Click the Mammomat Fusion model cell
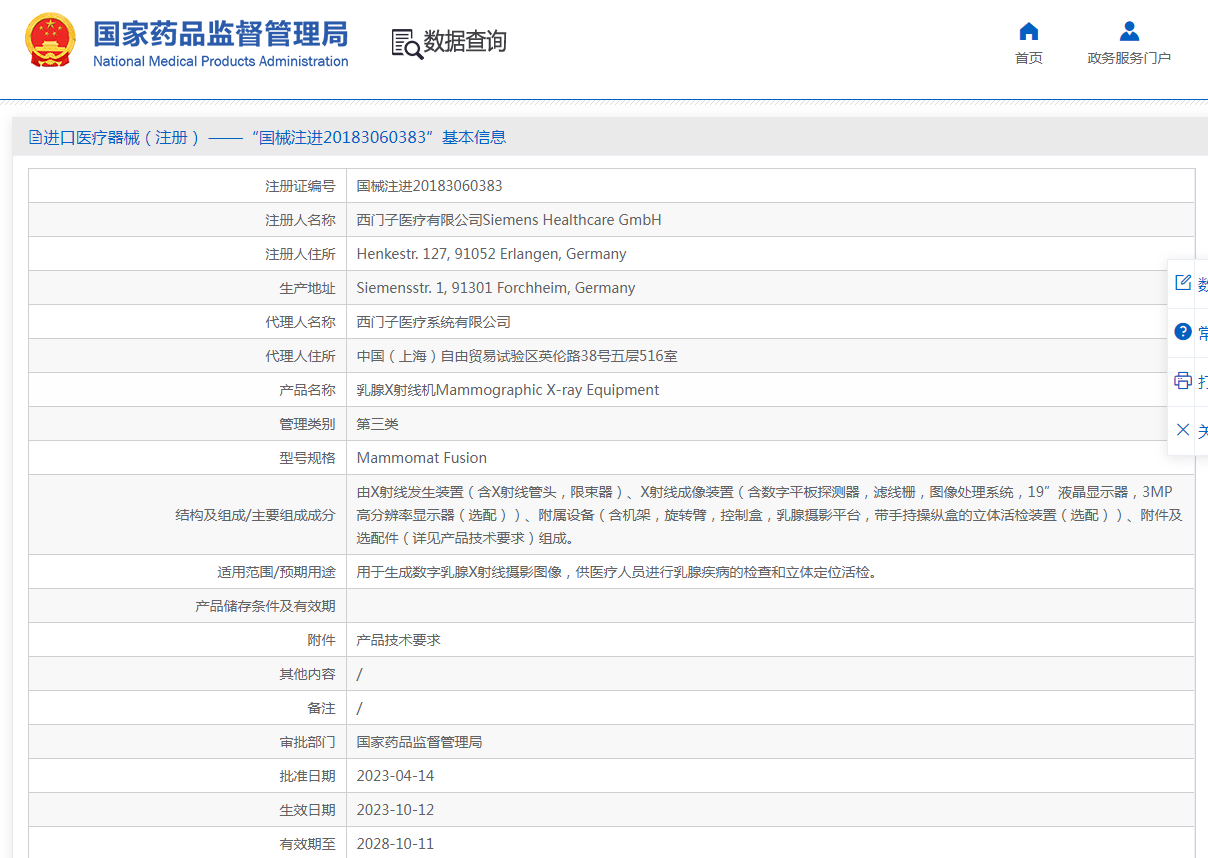The image size is (1208, 858). coord(421,458)
